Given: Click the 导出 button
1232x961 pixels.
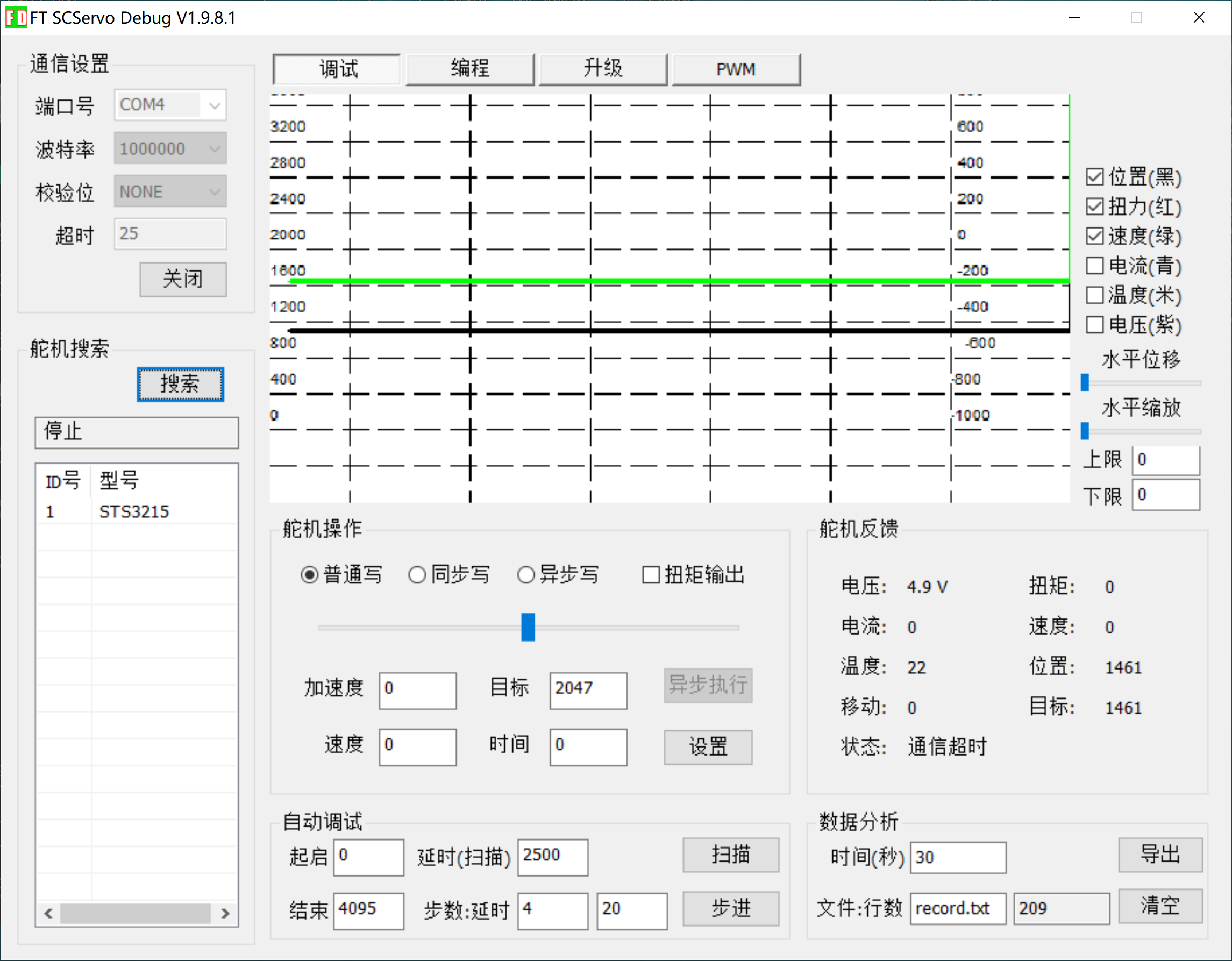Looking at the screenshot, I should click(x=1160, y=855).
